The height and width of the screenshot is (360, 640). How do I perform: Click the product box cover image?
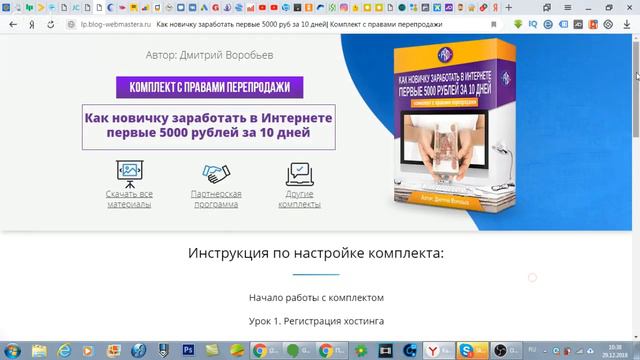tap(455, 126)
